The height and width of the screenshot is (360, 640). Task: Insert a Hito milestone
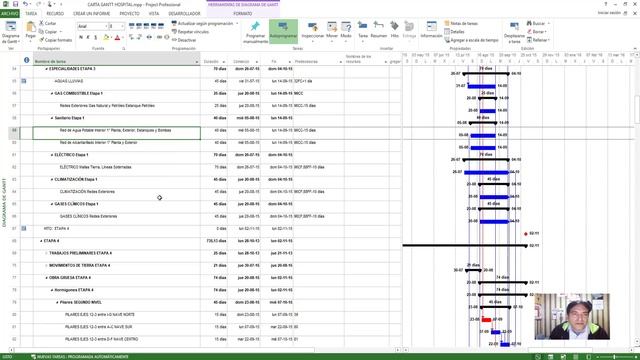click(x=394, y=30)
